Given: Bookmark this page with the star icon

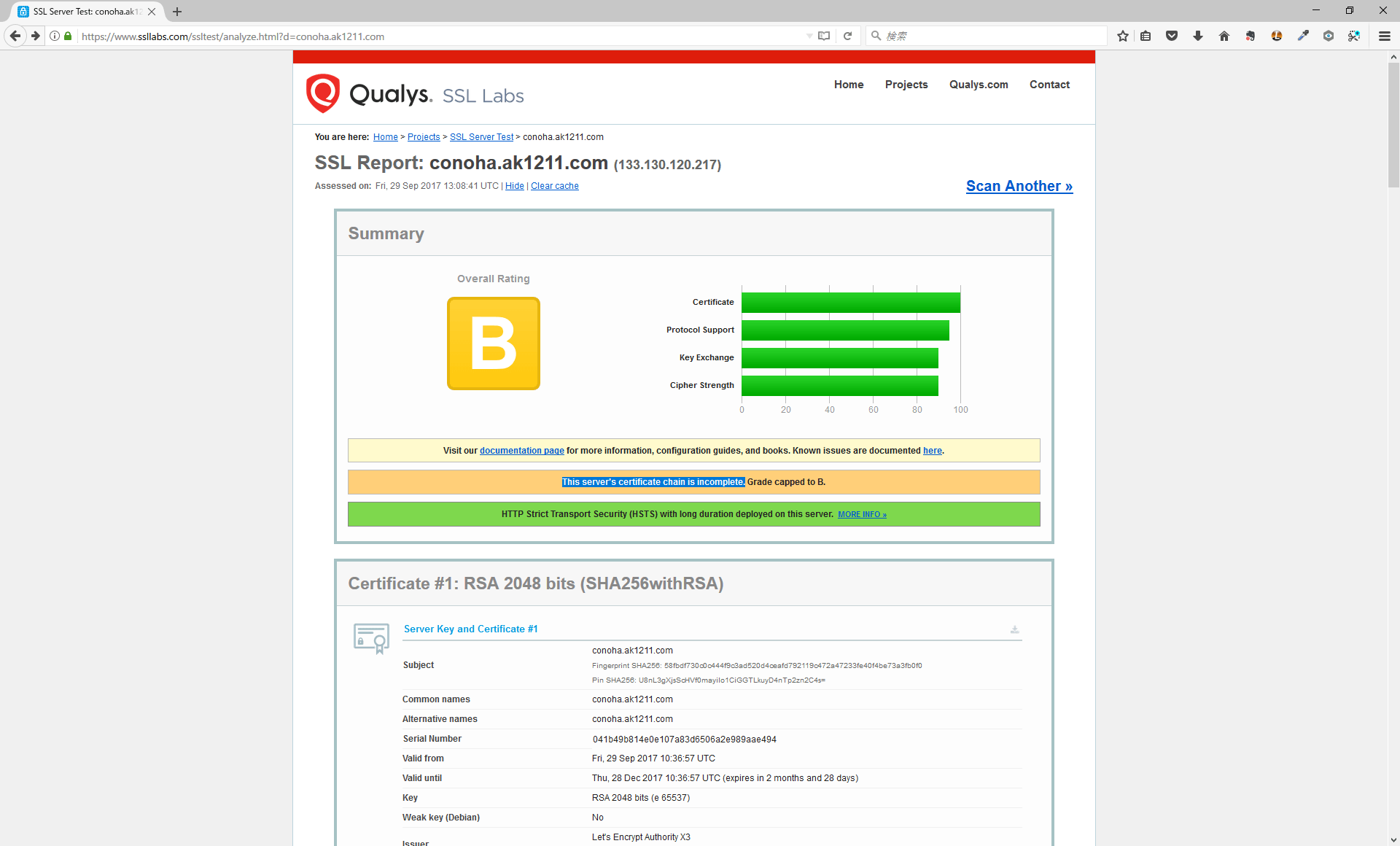Looking at the screenshot, I should pyautogui.click(x=1123, y=36).
